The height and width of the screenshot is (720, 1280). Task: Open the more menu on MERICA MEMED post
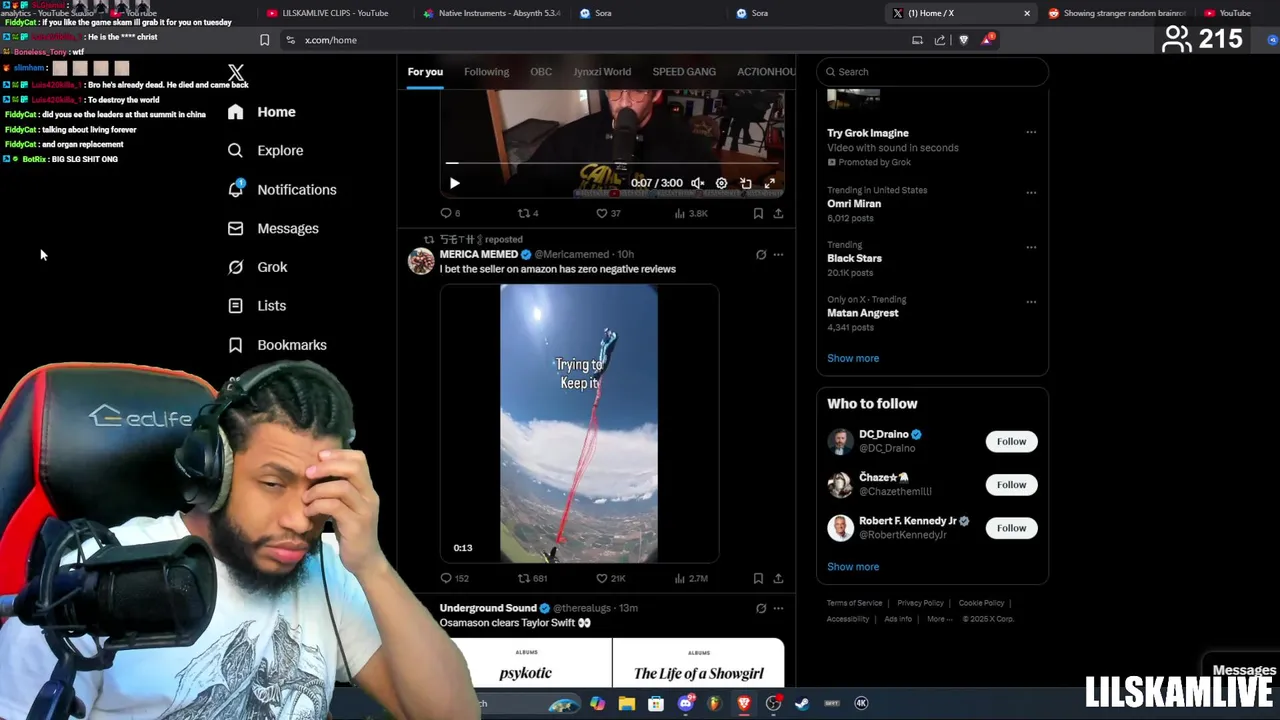[x=778, y=255]
